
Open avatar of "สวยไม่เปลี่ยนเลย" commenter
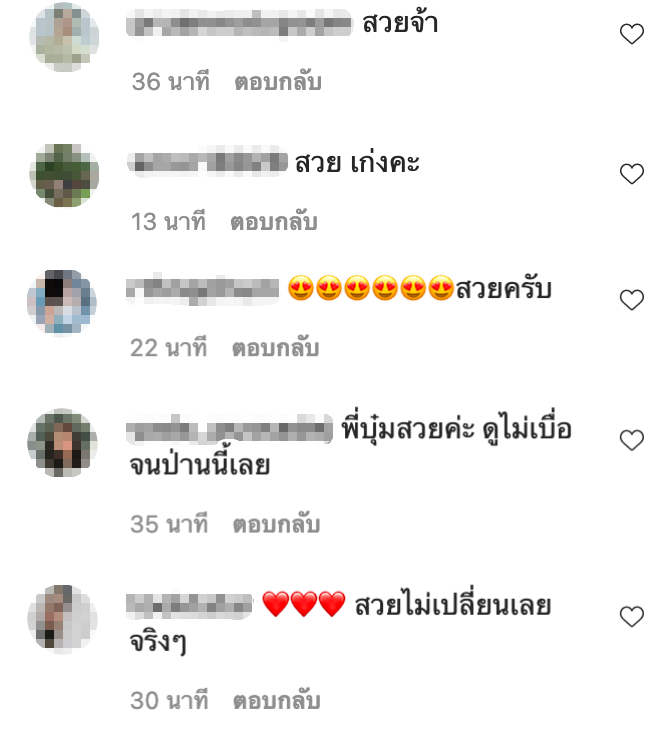[62, 619]
